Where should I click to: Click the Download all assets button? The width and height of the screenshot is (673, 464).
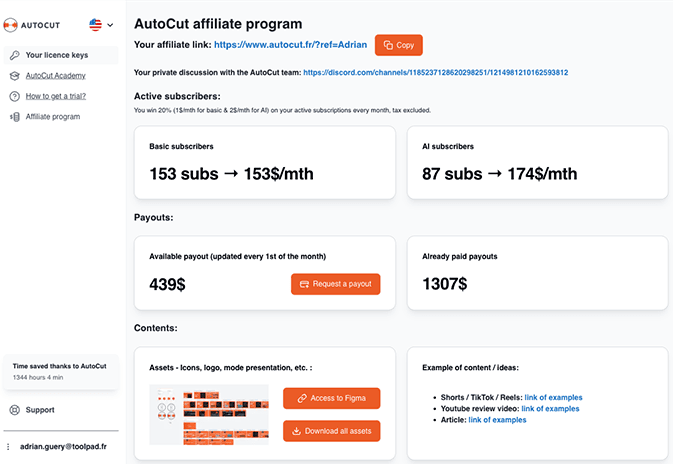[x=331, y=431]
